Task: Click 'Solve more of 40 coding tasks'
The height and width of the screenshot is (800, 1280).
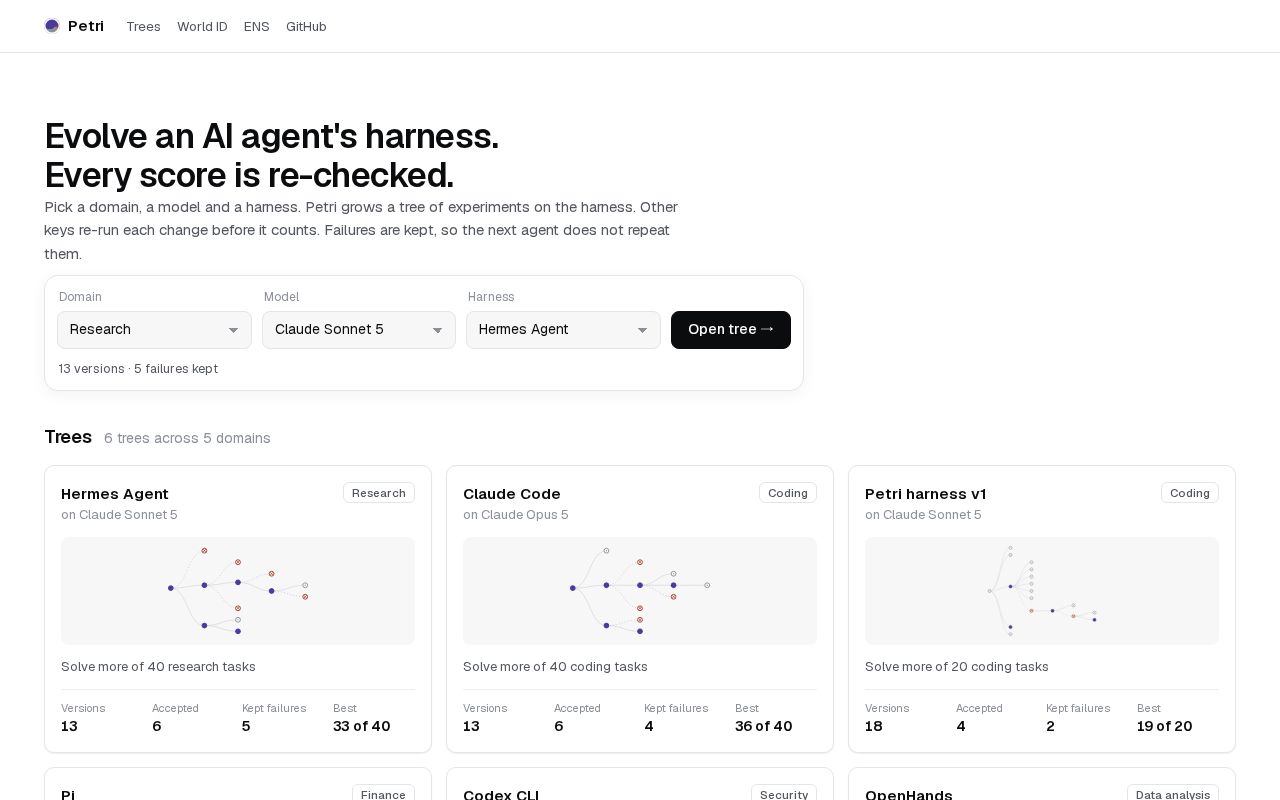Action: tap(555, 667)
